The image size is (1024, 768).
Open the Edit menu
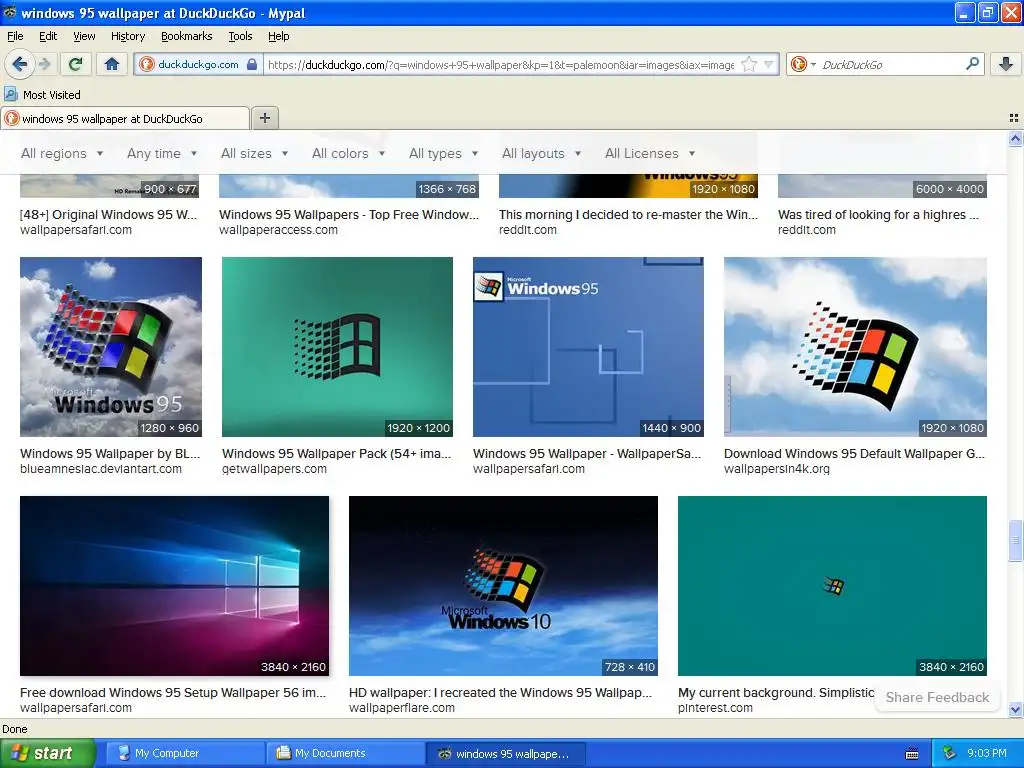coord(48,36)
